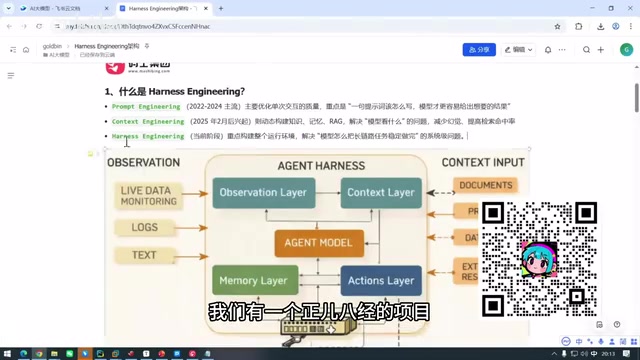This screenshot has width=640, height=360.
Task: Open the notifications bell
Action: tap(548, 50)
